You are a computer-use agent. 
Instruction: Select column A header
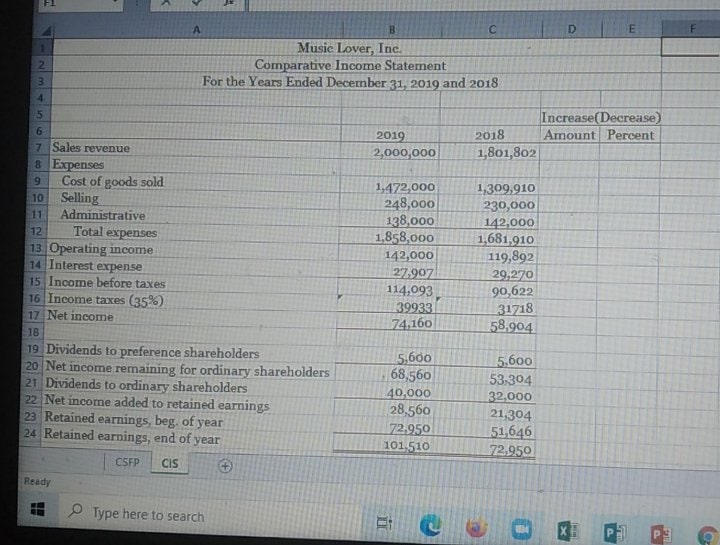coord(197,30)
